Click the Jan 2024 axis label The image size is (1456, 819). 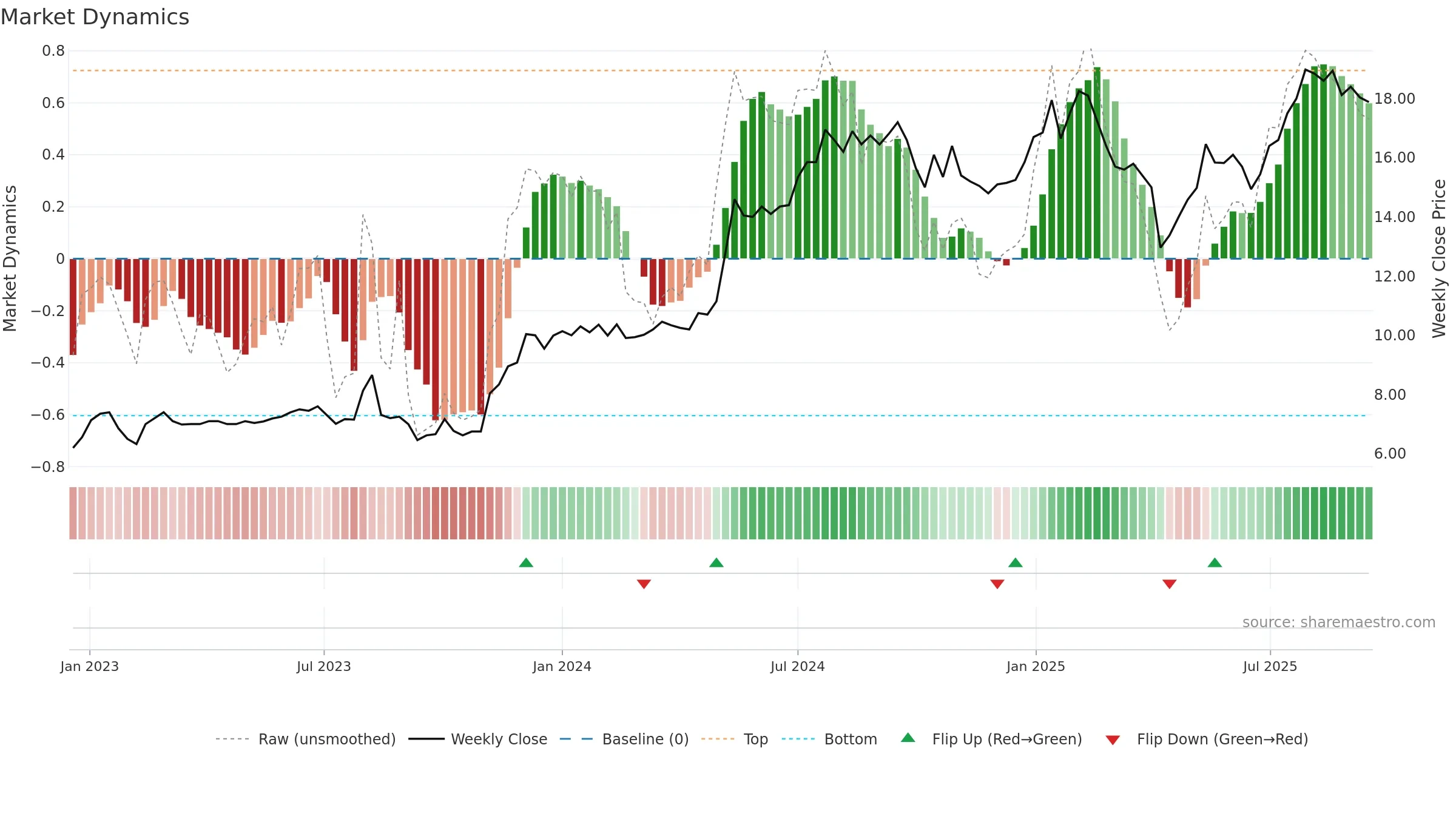pyautogui.click(x=562, y=666)
